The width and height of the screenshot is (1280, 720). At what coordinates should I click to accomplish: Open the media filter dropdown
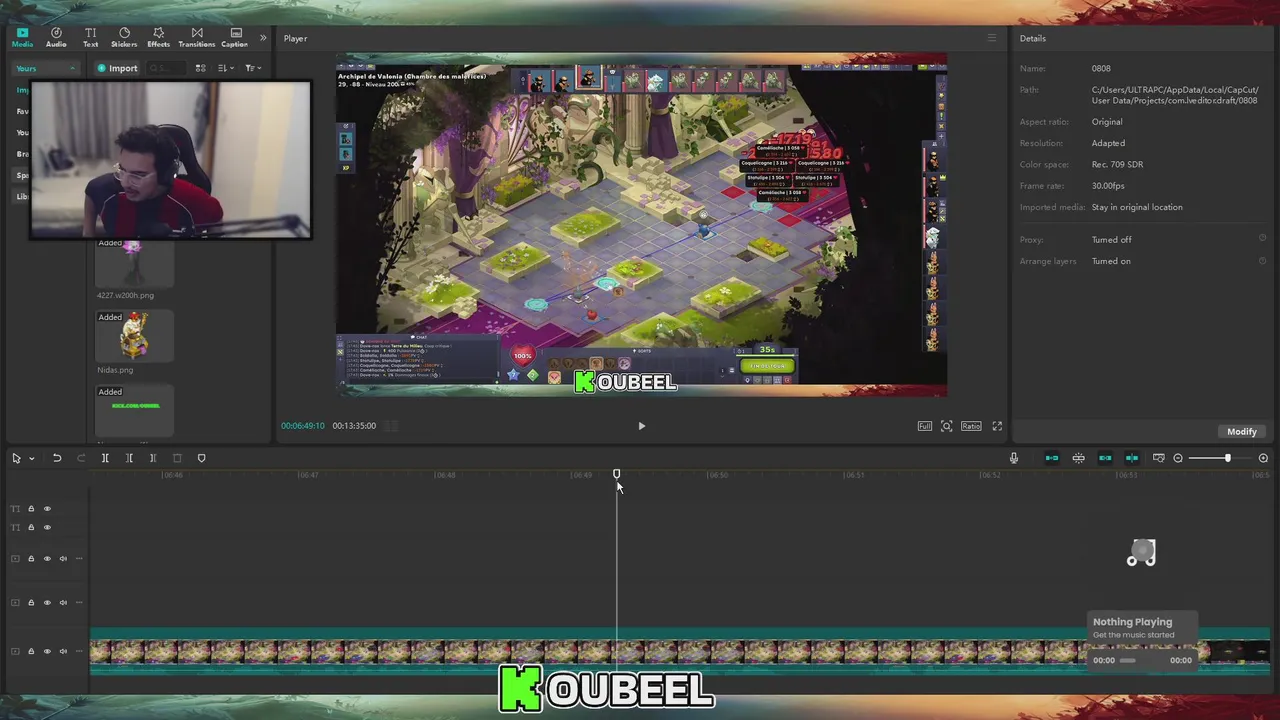(253, 68)
